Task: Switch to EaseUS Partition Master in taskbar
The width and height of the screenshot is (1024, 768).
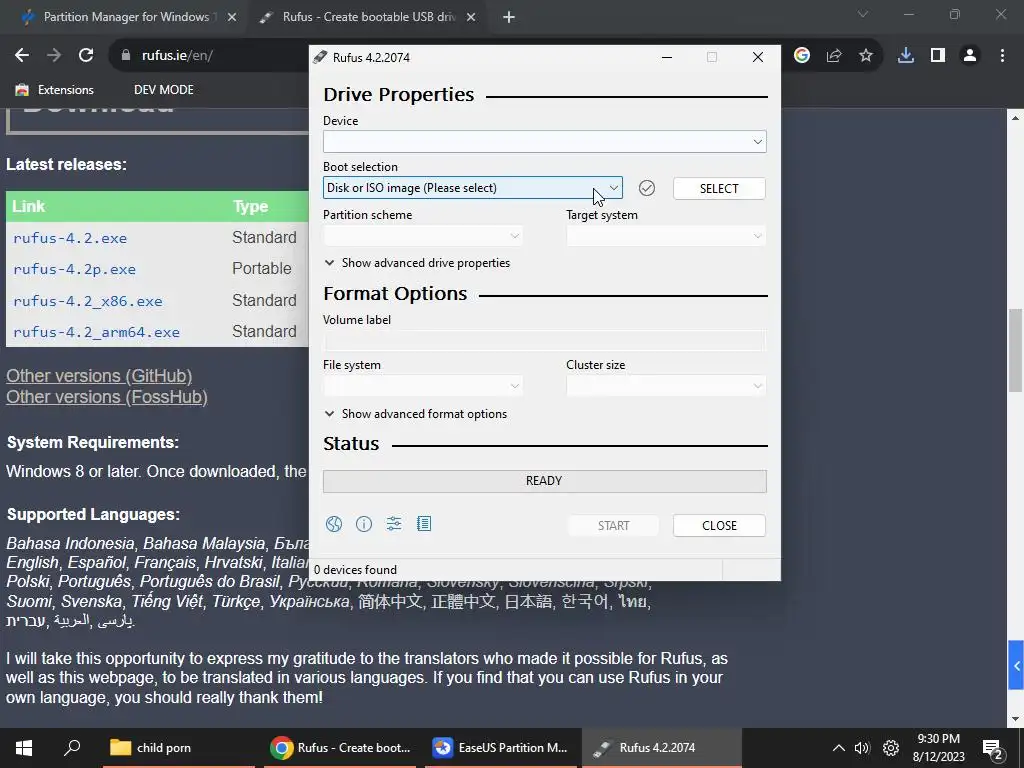Action: click(x=501, y=748)
